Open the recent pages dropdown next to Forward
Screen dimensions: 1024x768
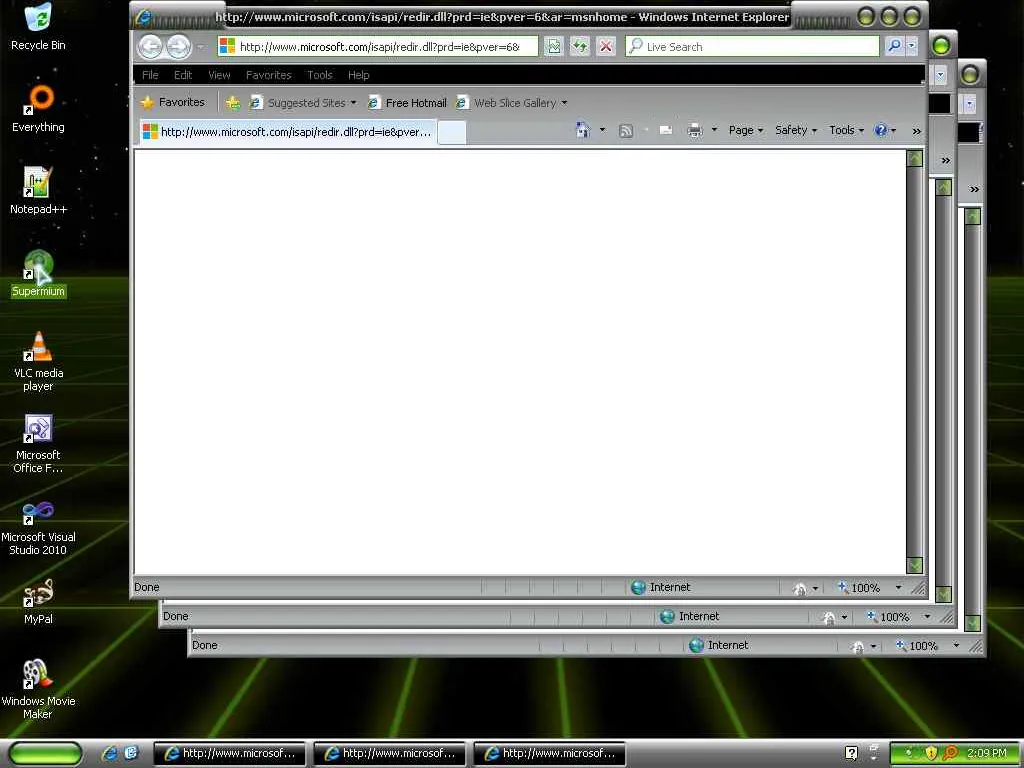[200, 47]
